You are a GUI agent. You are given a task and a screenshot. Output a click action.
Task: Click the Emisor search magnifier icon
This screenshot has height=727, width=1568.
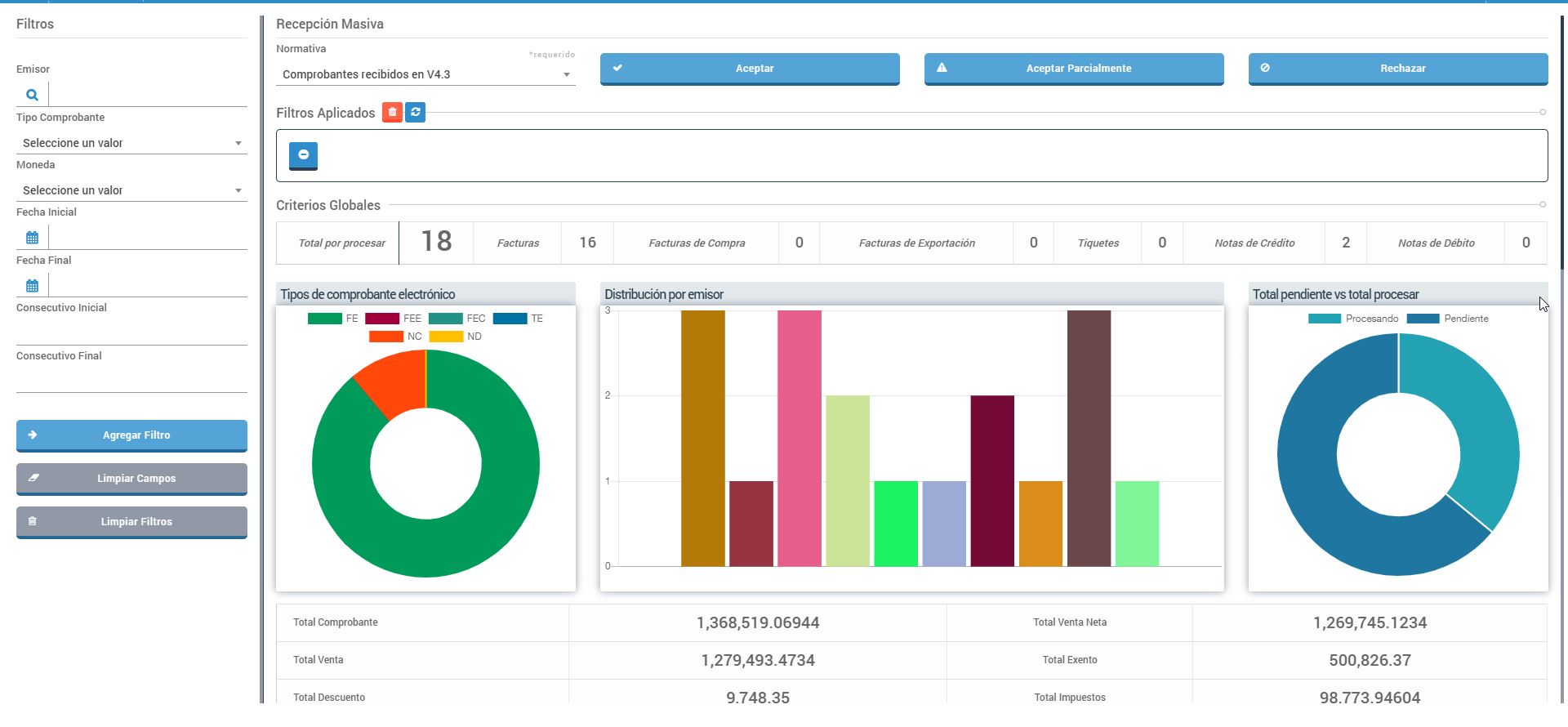point(32,95)
